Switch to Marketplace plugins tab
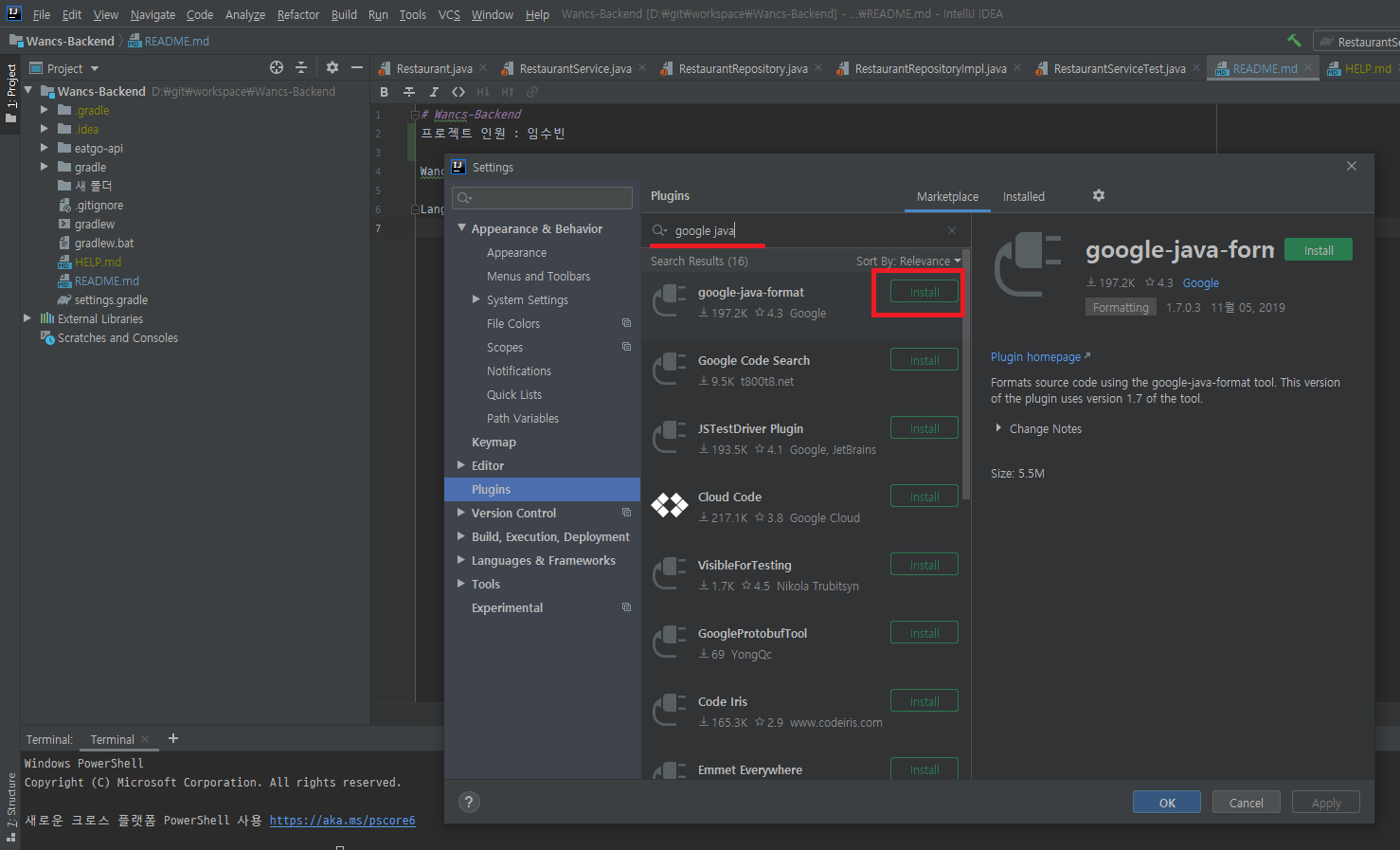The image size is (1400, 850). point(947,196)
